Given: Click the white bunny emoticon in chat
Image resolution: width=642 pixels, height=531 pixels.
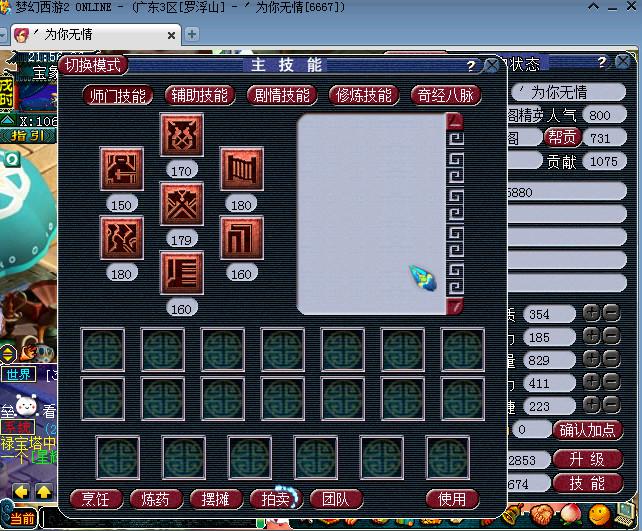Looking at the screenshot, I should pyautogui.click(x=27, y=405).
